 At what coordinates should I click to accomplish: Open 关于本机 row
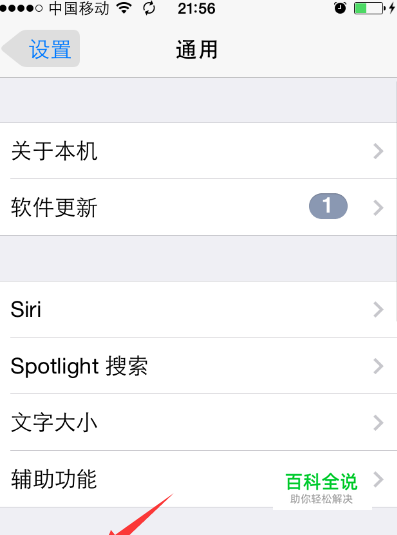click(x=198, y=150)
